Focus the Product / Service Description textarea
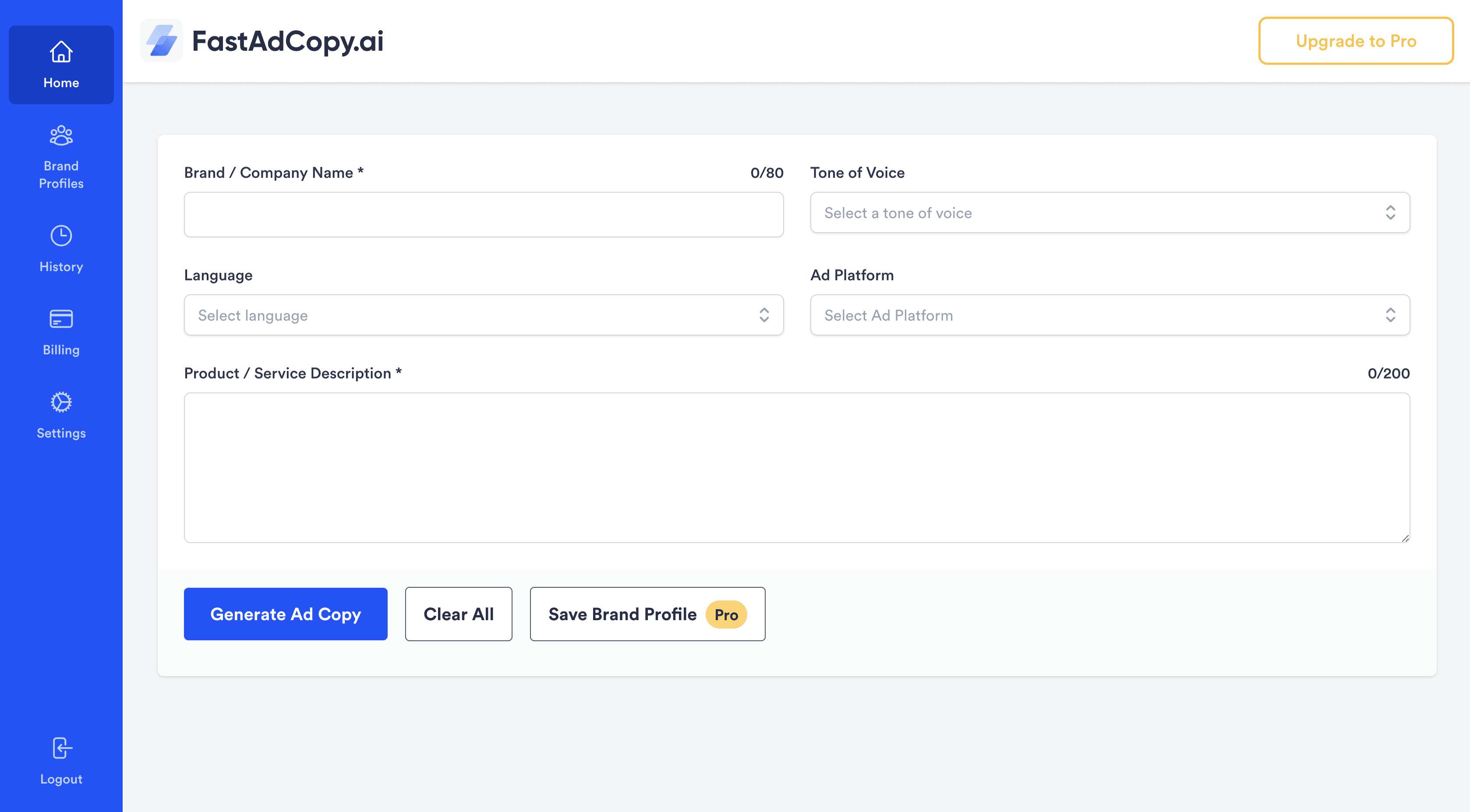The image size is (1470, 812). 797,467
